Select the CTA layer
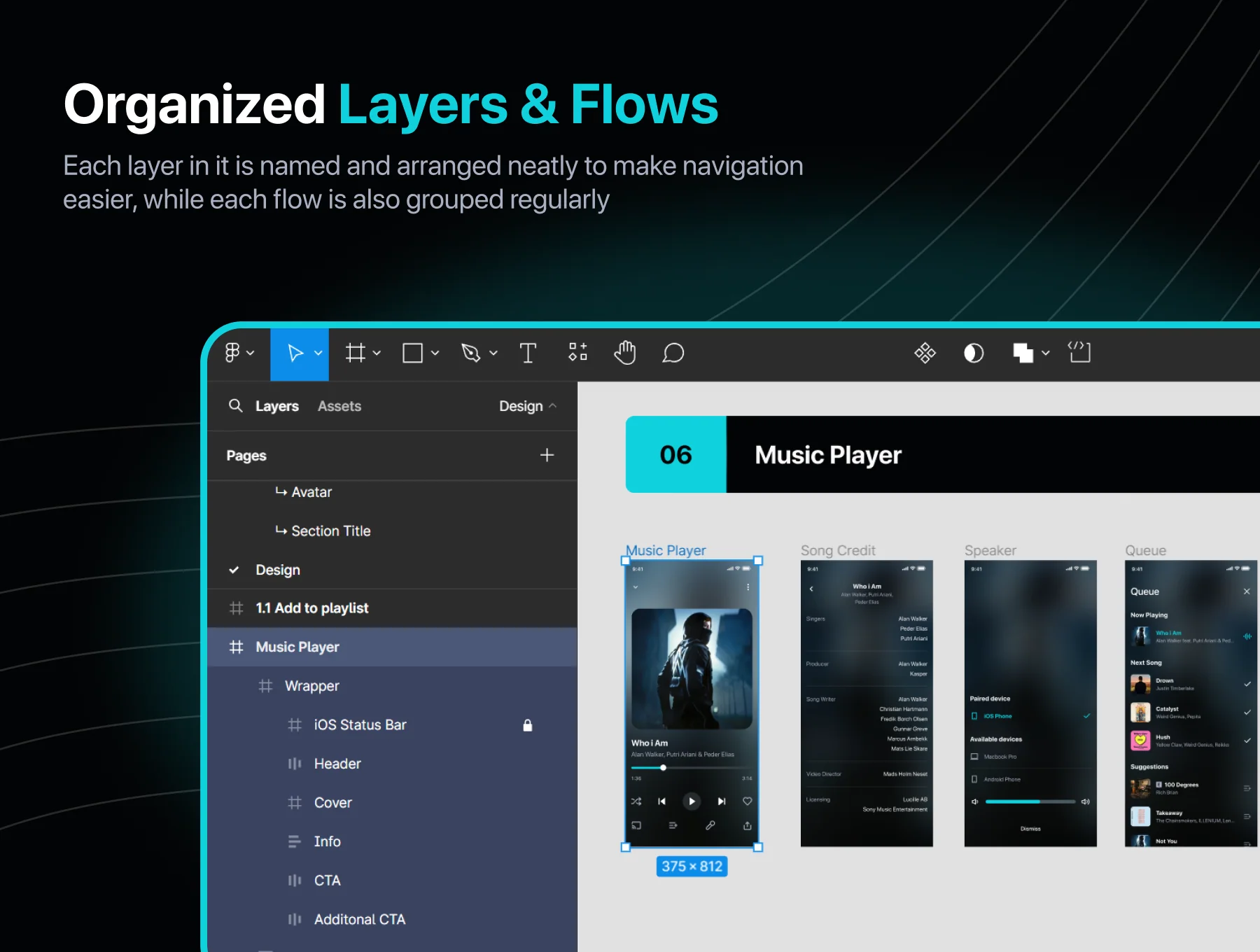The height and width of the screenshot is (952, 1260). (392, 881)
